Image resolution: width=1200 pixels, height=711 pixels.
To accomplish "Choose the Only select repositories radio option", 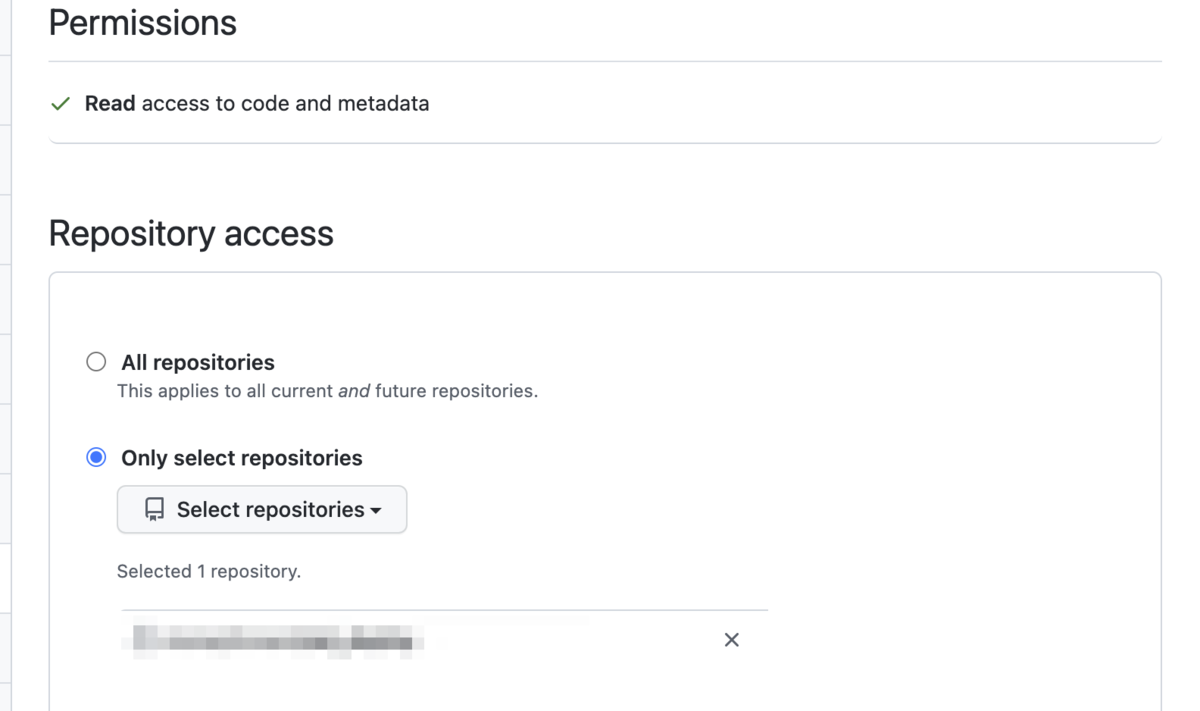I will click(x=96, y=458).
